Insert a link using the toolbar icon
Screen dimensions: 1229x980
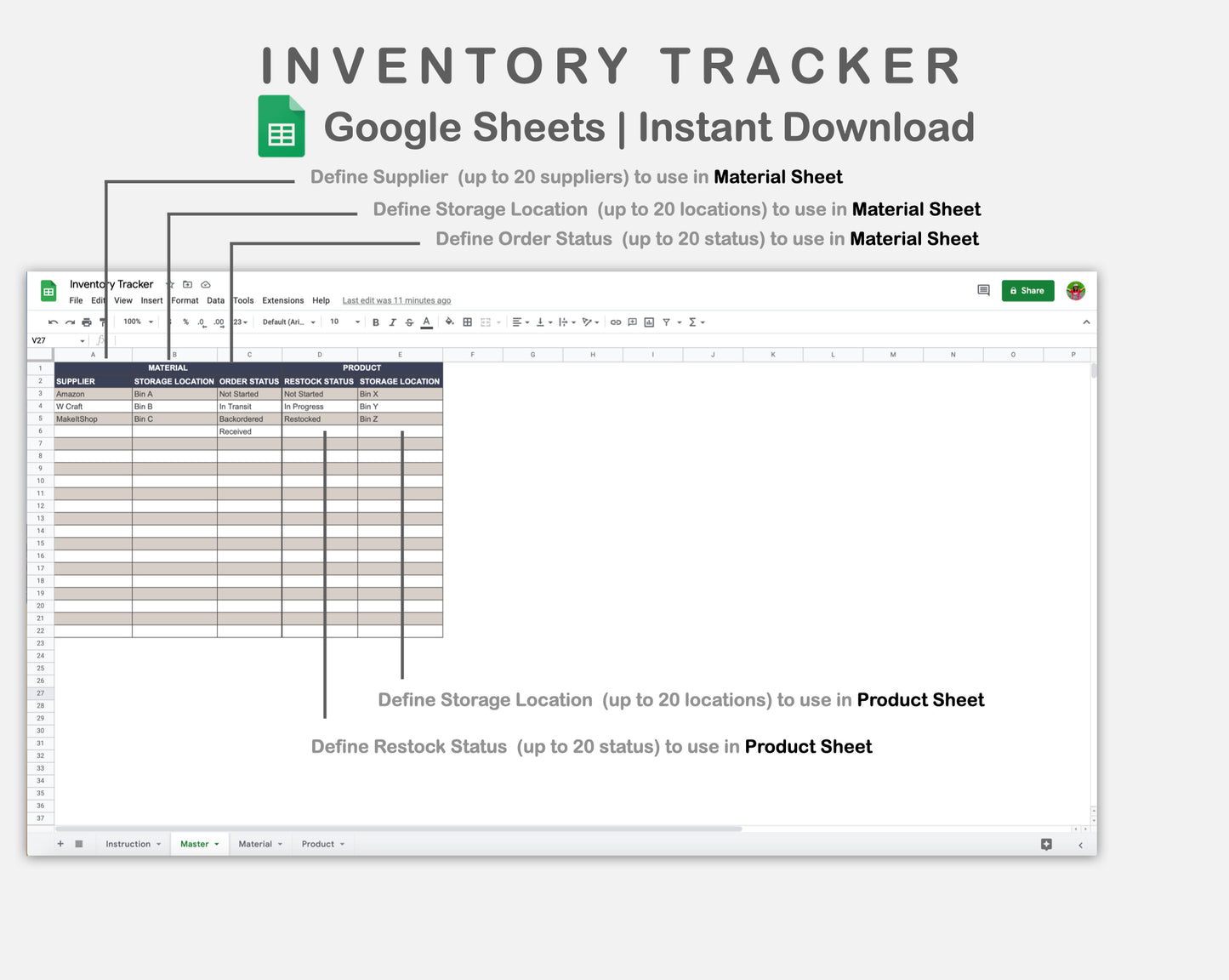(616, 322)
